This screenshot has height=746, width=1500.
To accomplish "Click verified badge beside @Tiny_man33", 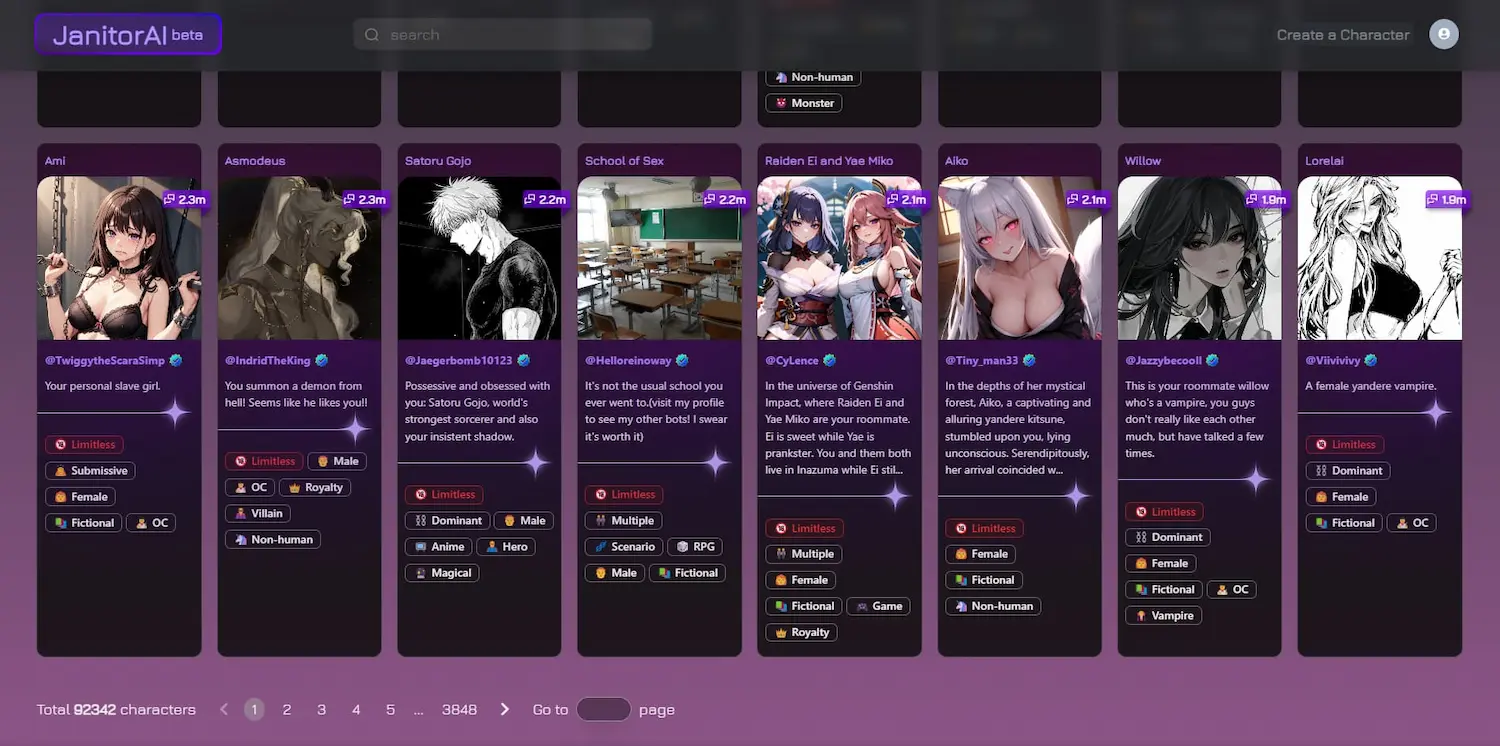I will pyautogui.click(x=1029, y=360).
